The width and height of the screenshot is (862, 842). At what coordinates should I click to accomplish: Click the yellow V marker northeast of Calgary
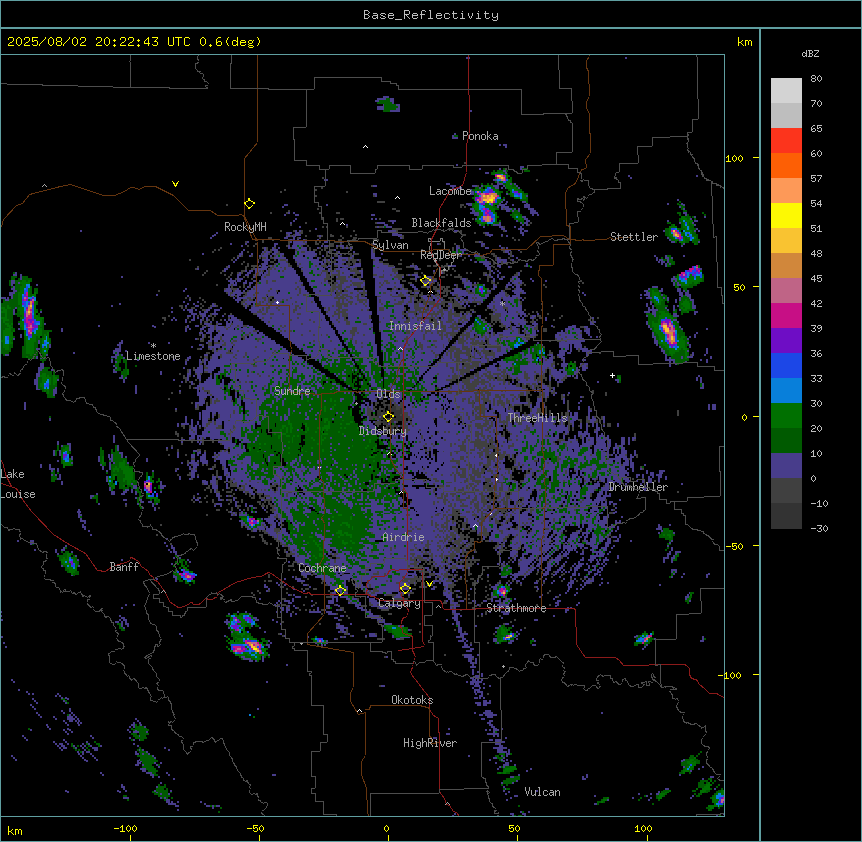pyautogui.click(x=429, y=584)
